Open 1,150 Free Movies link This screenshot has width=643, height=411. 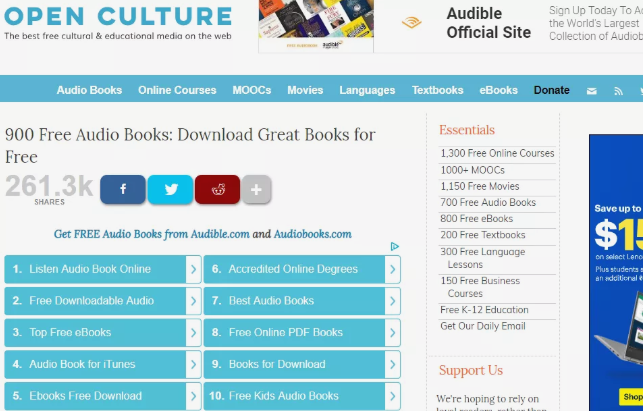[x=480, y=186]
